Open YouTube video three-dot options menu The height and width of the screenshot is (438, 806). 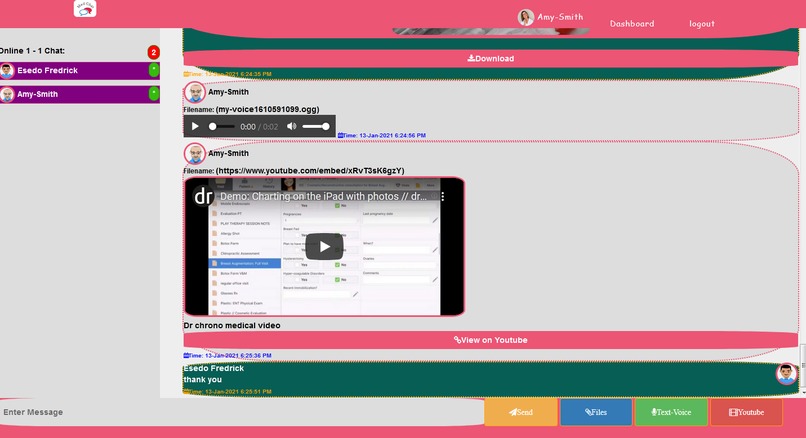pos(443,196)
